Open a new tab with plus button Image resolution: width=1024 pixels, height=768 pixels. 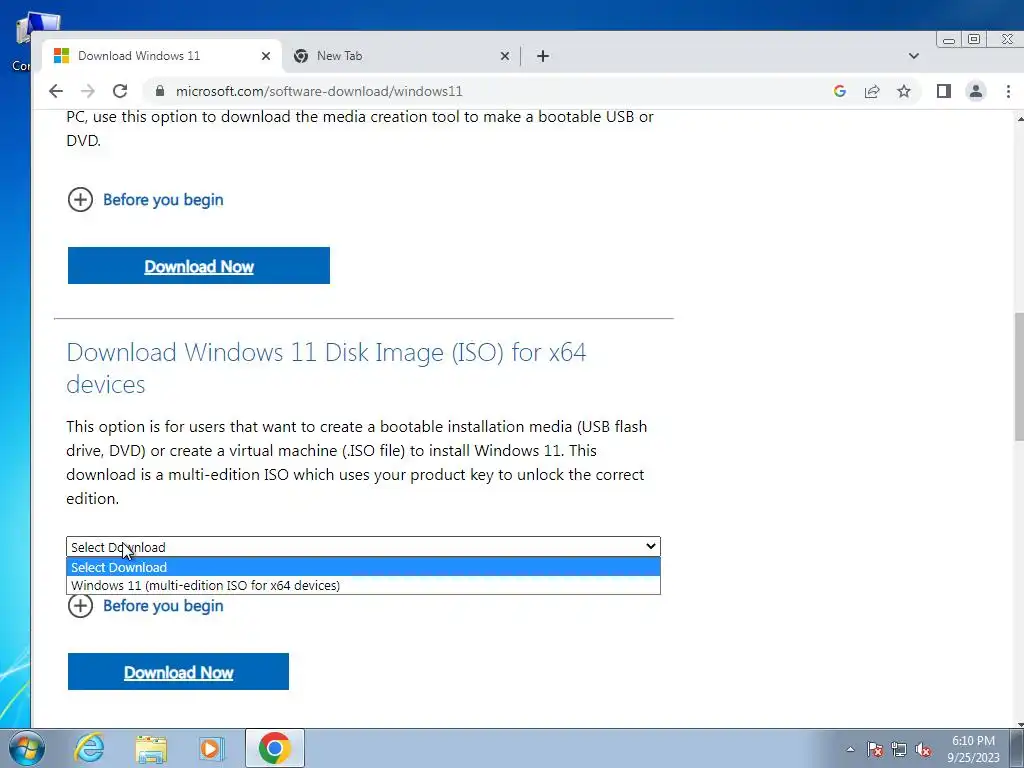[x=543, y=56]
